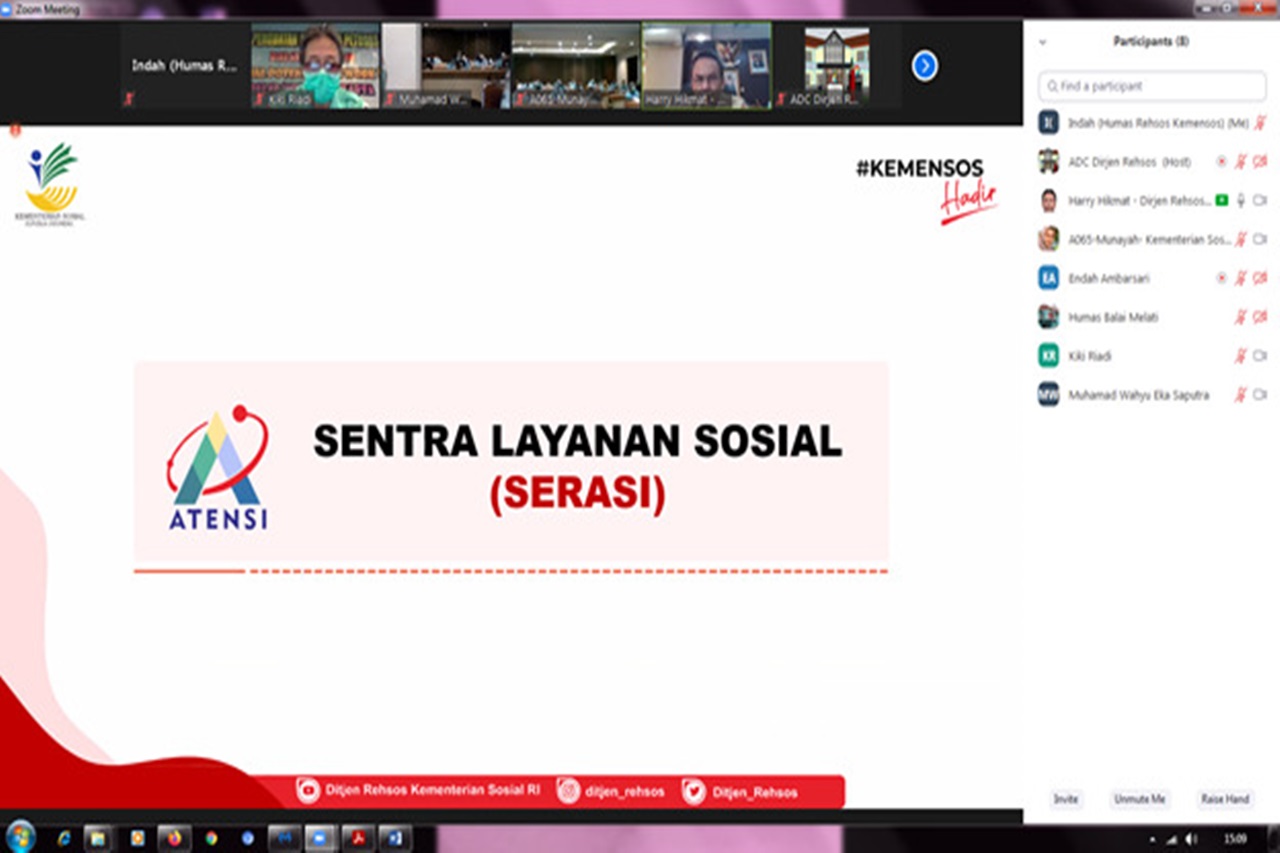The image size is (1280, 853).
Task: Click muted mic icon for ADC Dirjen Rehsos
Action: click(1241, 161)
